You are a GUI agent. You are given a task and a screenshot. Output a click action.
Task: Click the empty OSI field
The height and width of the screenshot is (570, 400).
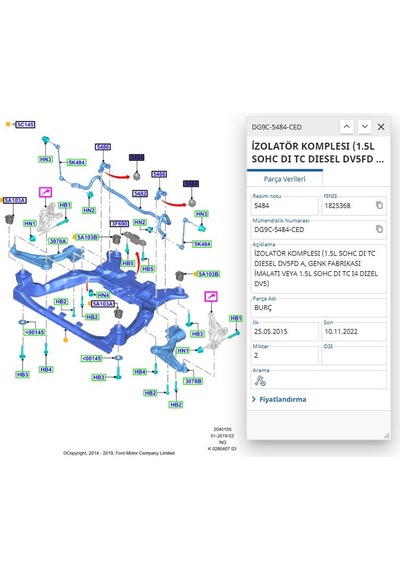[354, 355]
